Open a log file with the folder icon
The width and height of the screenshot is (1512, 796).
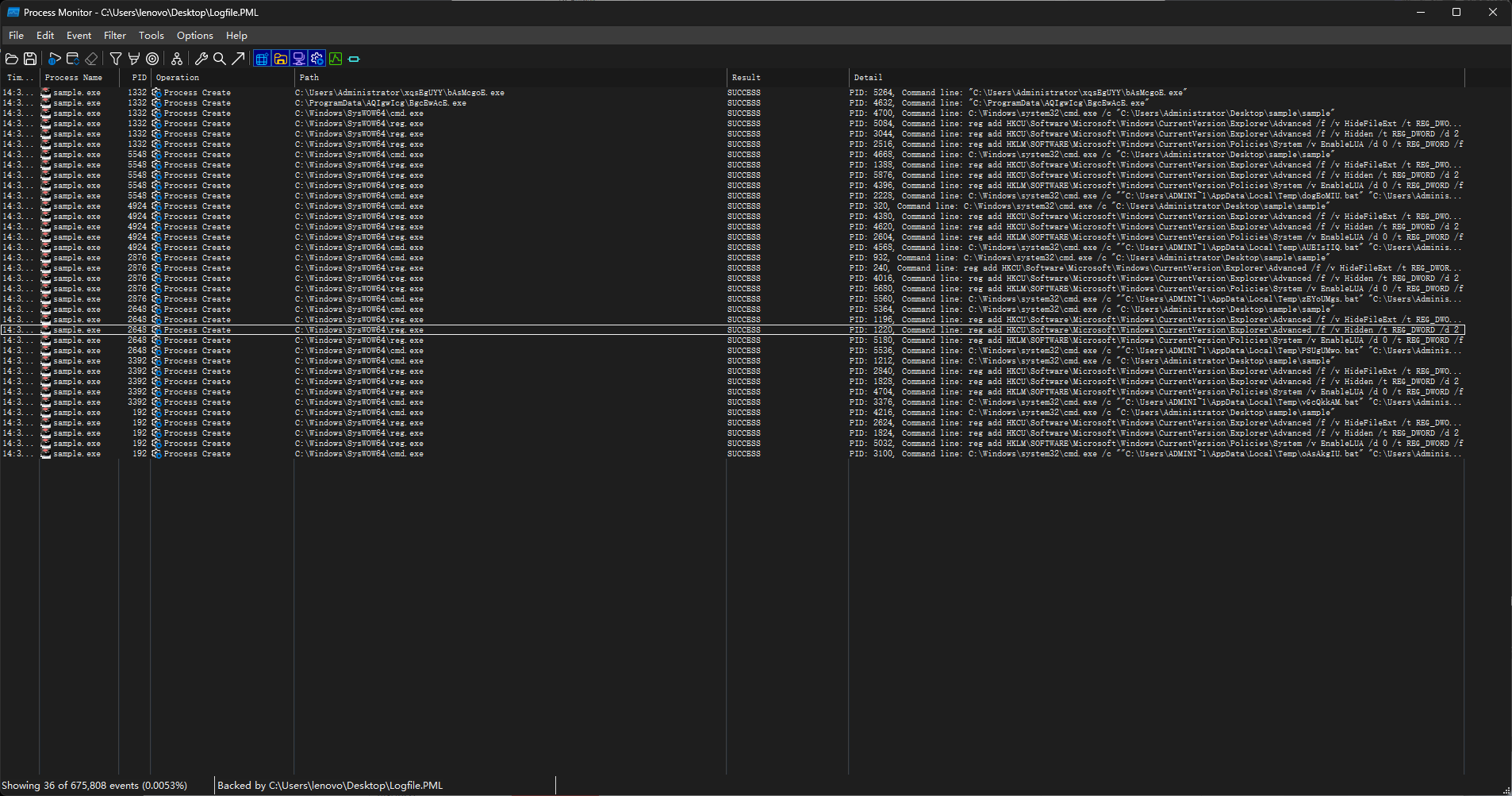coord(12,59)
